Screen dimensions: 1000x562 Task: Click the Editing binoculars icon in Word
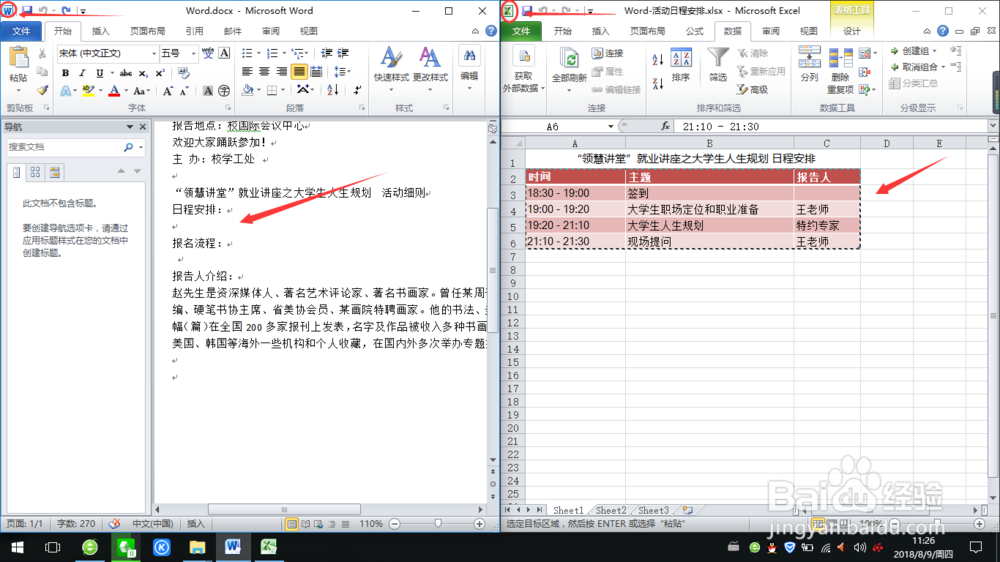pos(469,57)
